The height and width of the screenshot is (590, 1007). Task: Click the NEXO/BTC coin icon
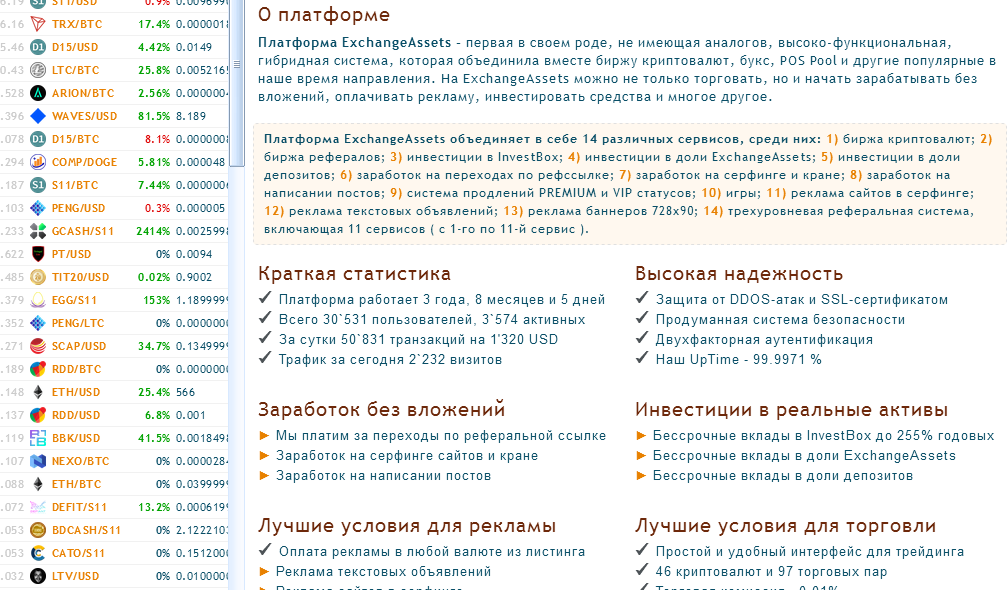(x=38, y=461)
